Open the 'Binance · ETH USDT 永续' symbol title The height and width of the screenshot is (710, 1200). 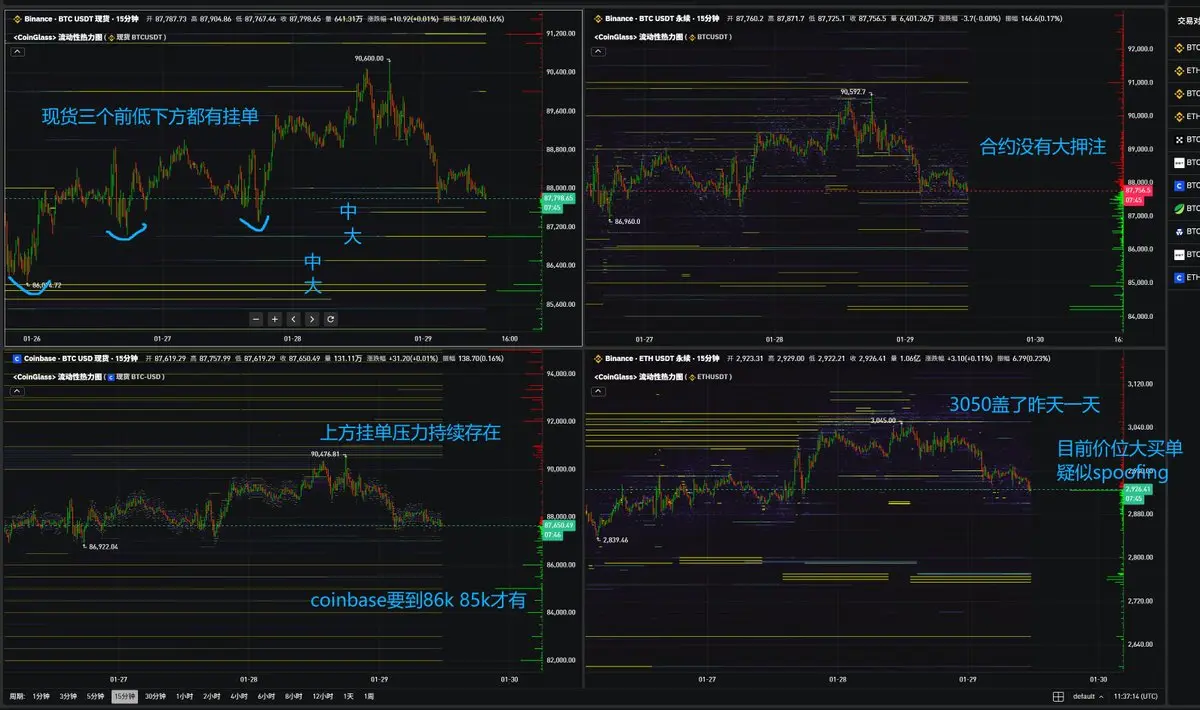click(x=646, y=357)
